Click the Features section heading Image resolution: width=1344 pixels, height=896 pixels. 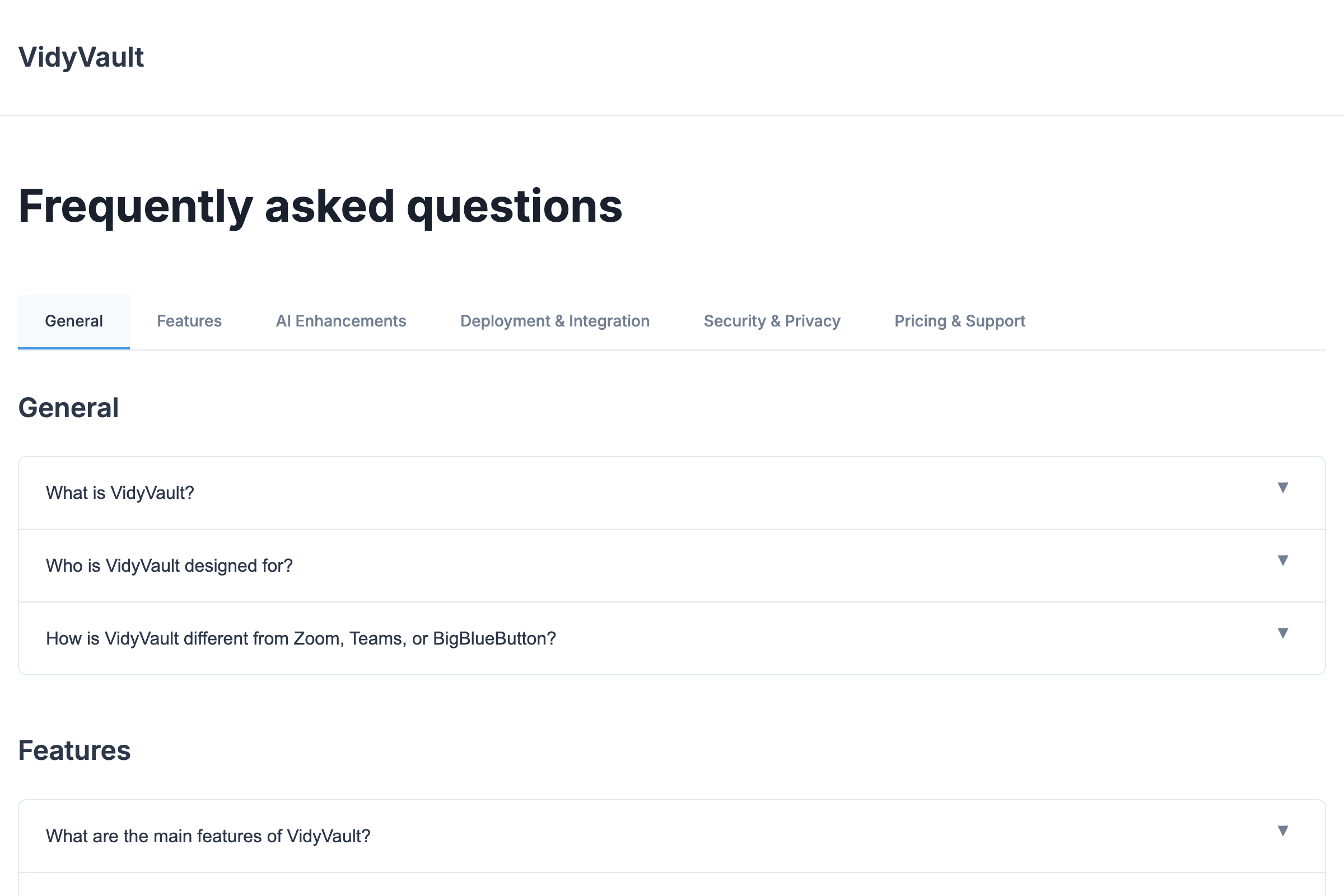(74, 751)
